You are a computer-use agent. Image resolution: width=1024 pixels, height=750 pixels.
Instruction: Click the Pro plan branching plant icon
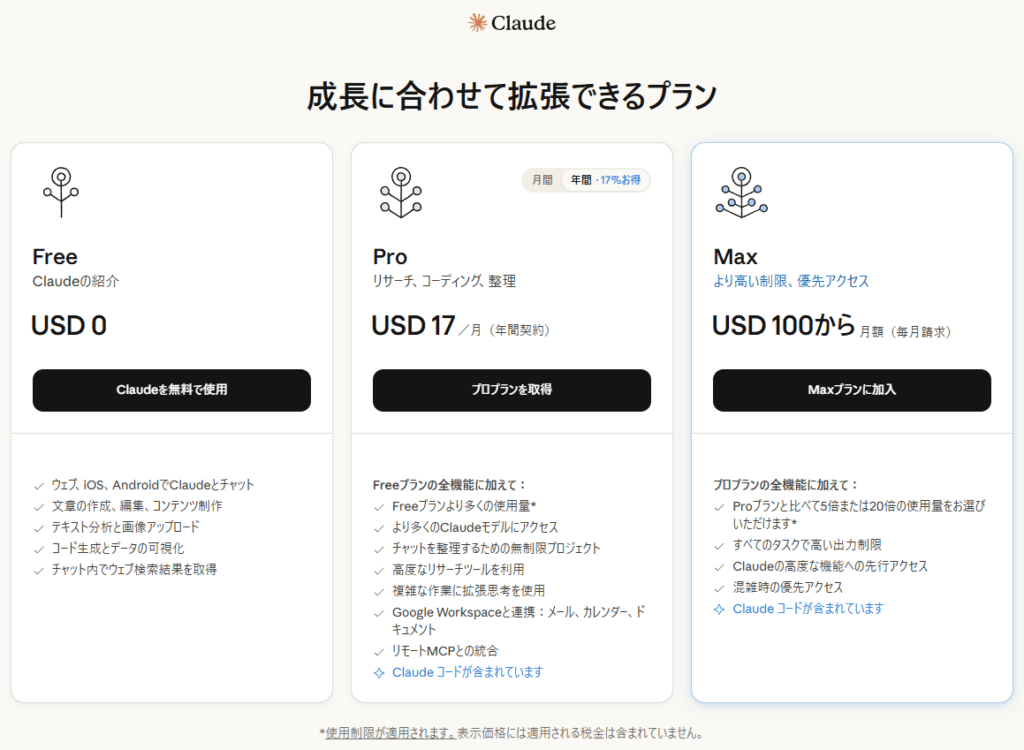pos(401,192)
